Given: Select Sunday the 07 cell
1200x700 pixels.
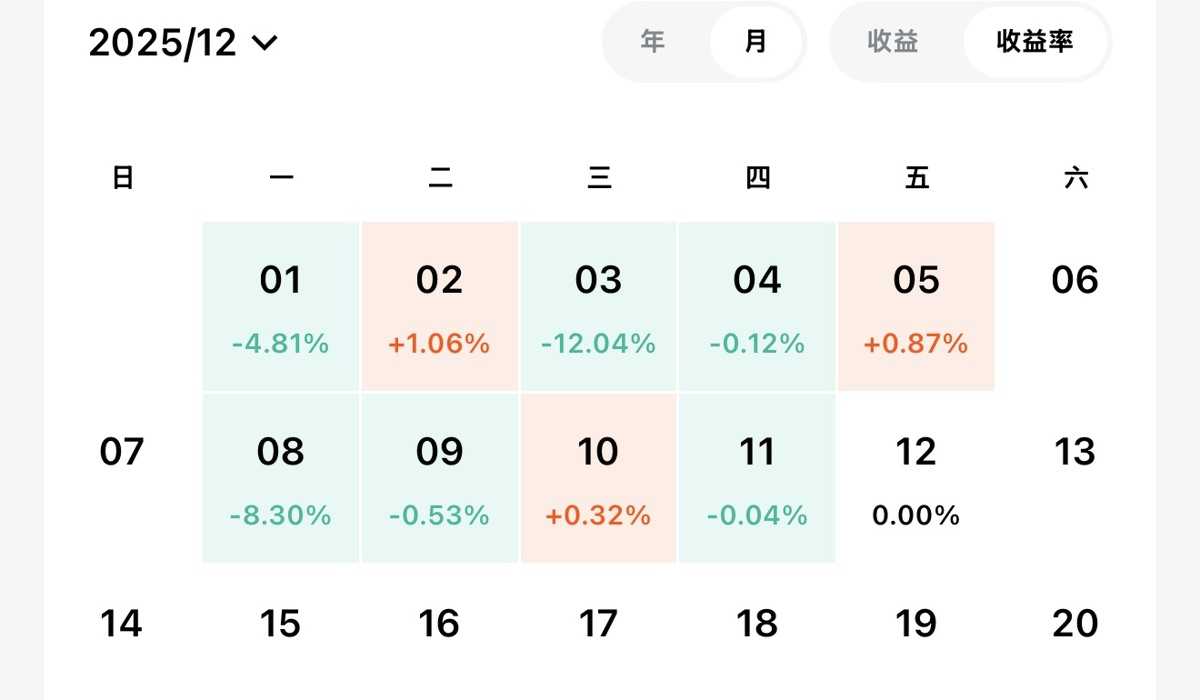Looking at the screenshot, I should (x=122, y=453).
